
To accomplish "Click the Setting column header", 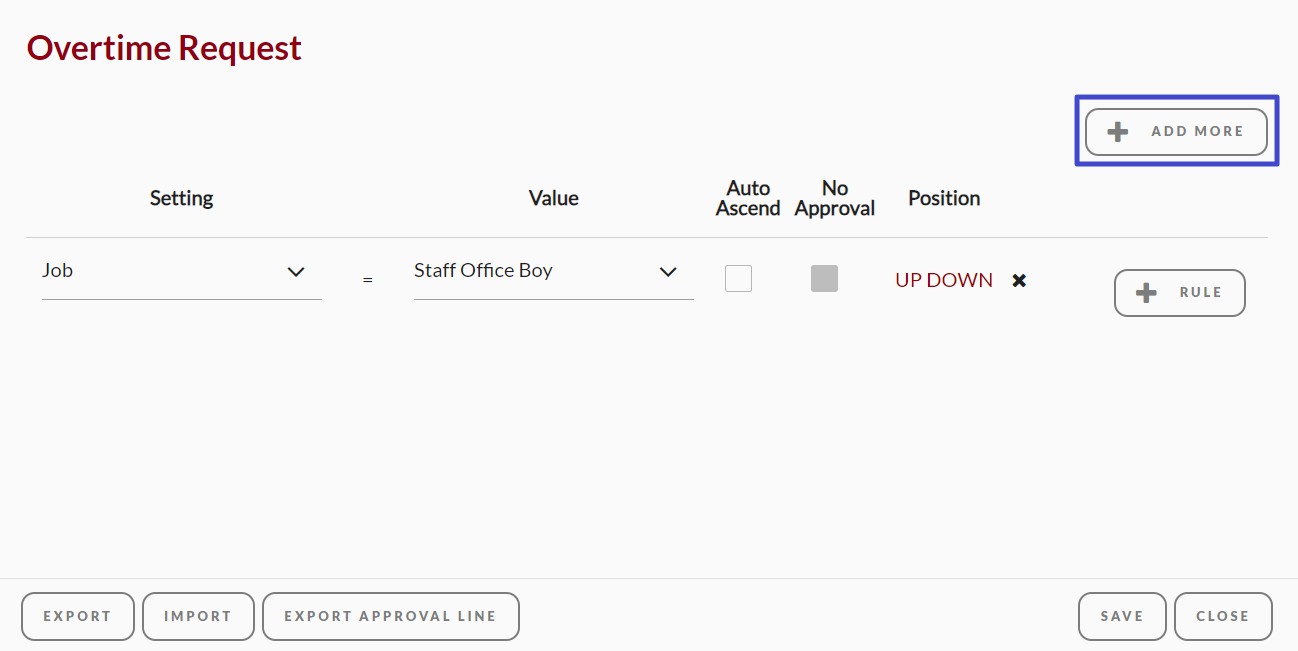I will coord(181,198).
